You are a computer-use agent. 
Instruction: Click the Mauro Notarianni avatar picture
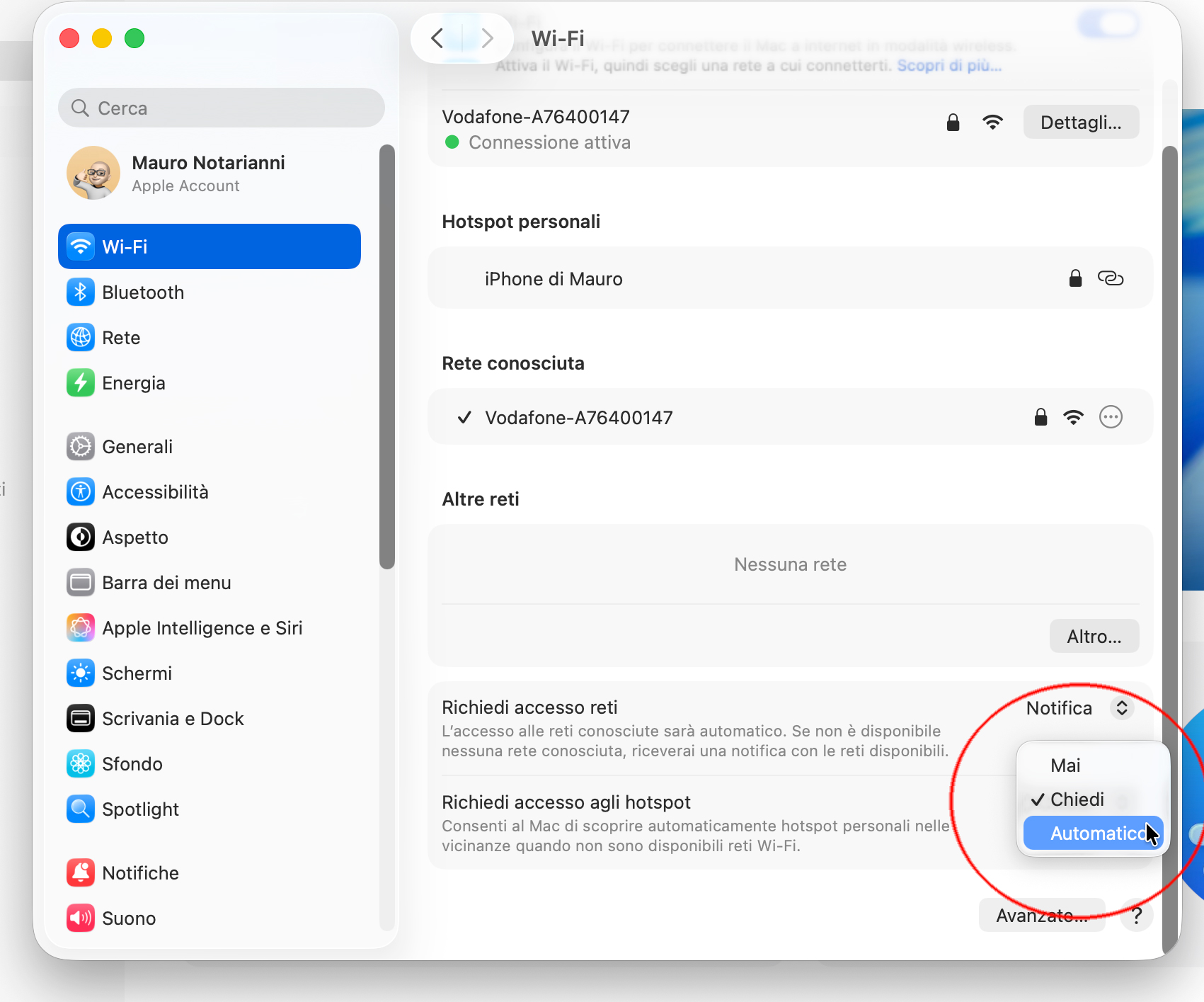93,173
